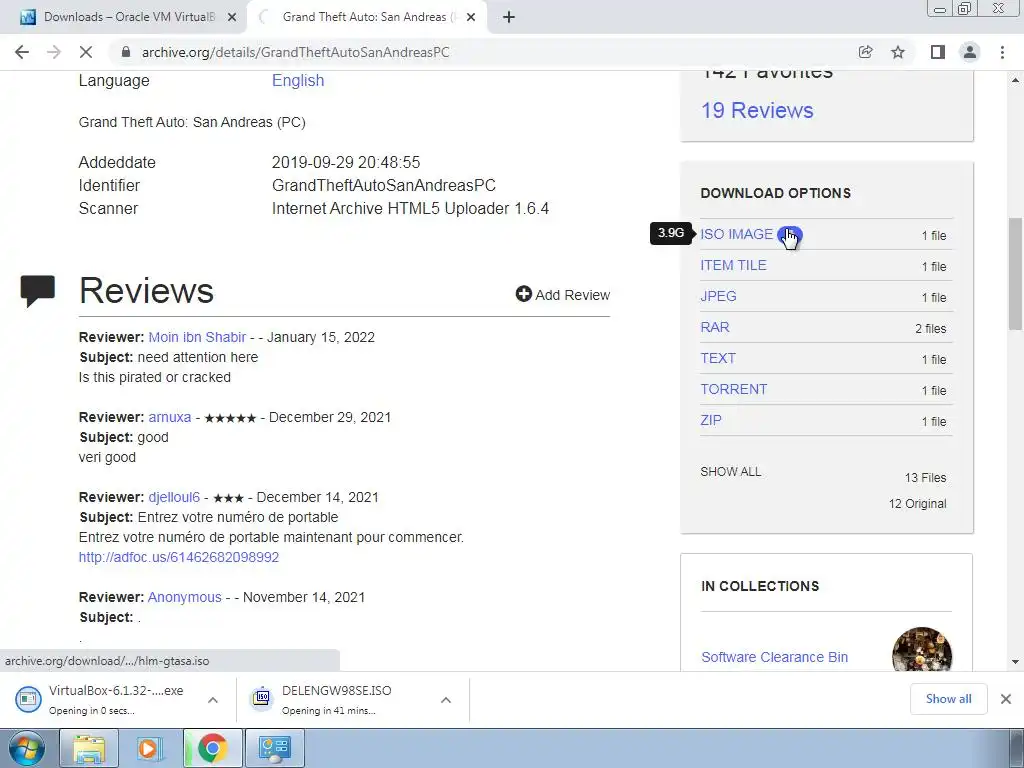Open reviewer arnuxa profile
The width and height of the screenshot is (1024, 768).
tap(170, 417)
